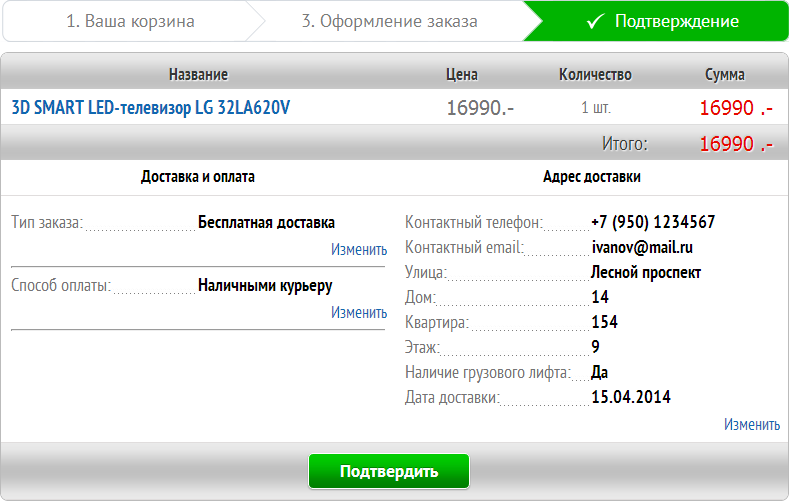The width and height of the screenshot is (789, 501).
Task: Click the 'Наличие грузового лифта:' label
Action: [x=488, y=373]
